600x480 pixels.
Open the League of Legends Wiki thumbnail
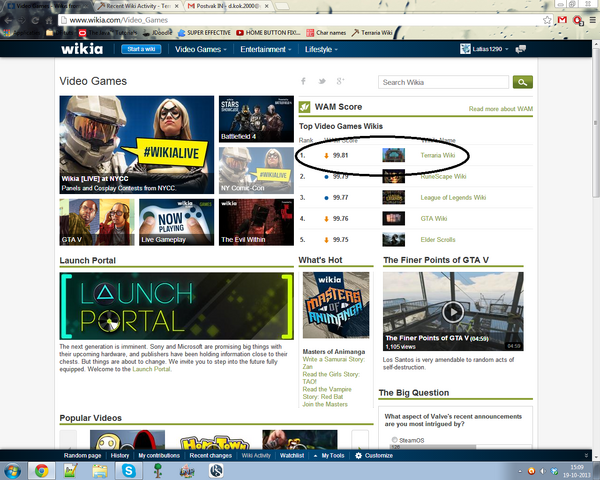393,198
